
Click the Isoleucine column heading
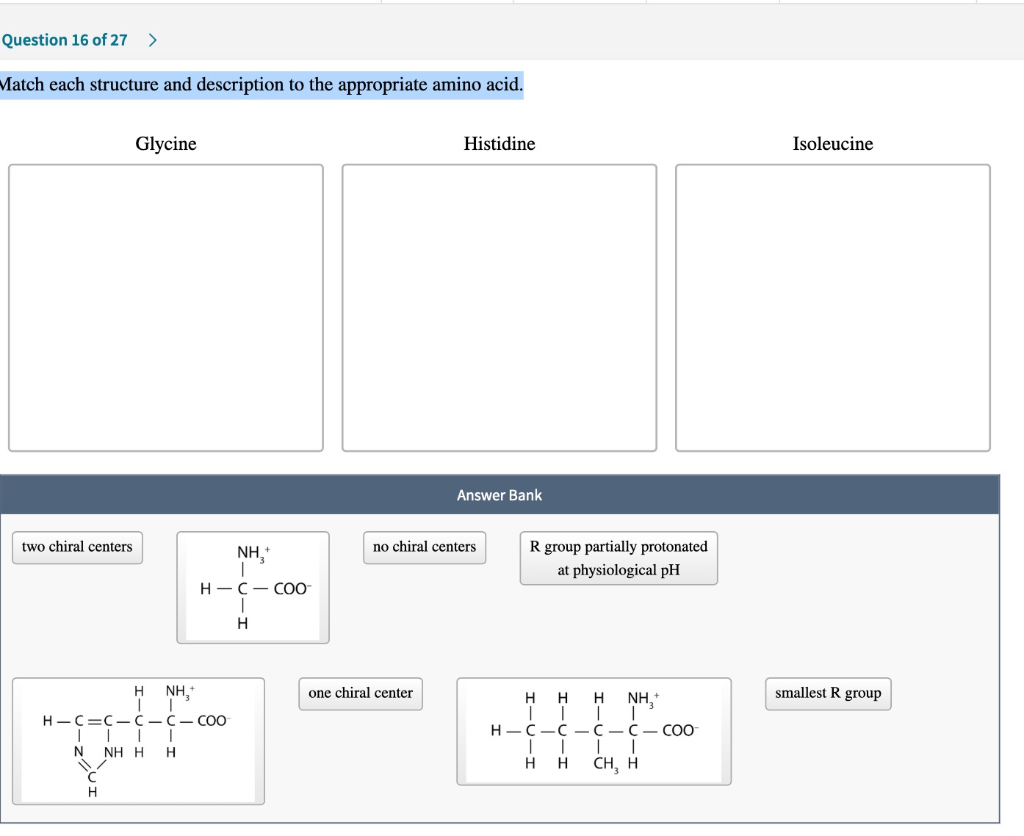pyautogui.click(x=832, y=144)
